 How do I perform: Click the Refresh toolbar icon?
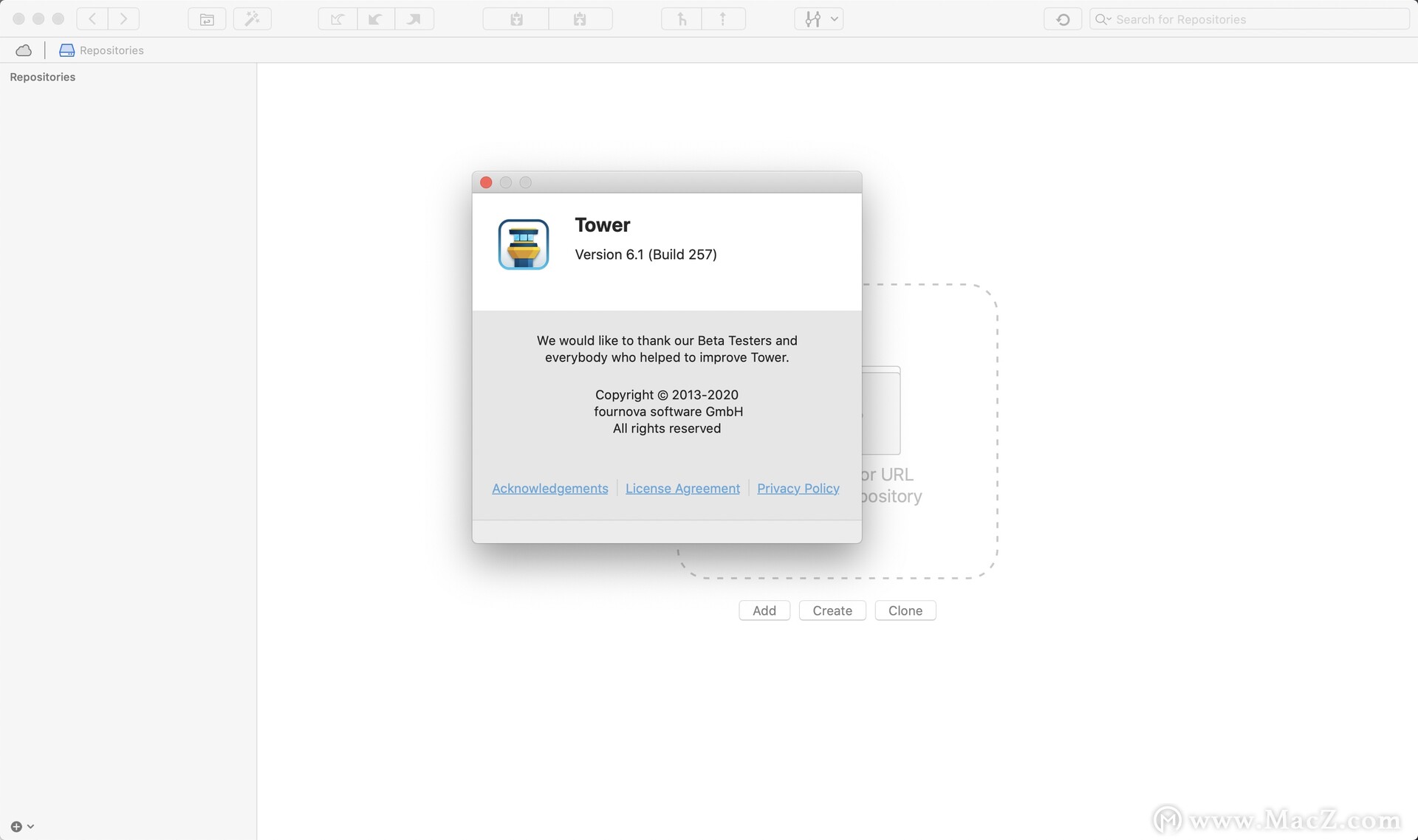point(1063,19)
